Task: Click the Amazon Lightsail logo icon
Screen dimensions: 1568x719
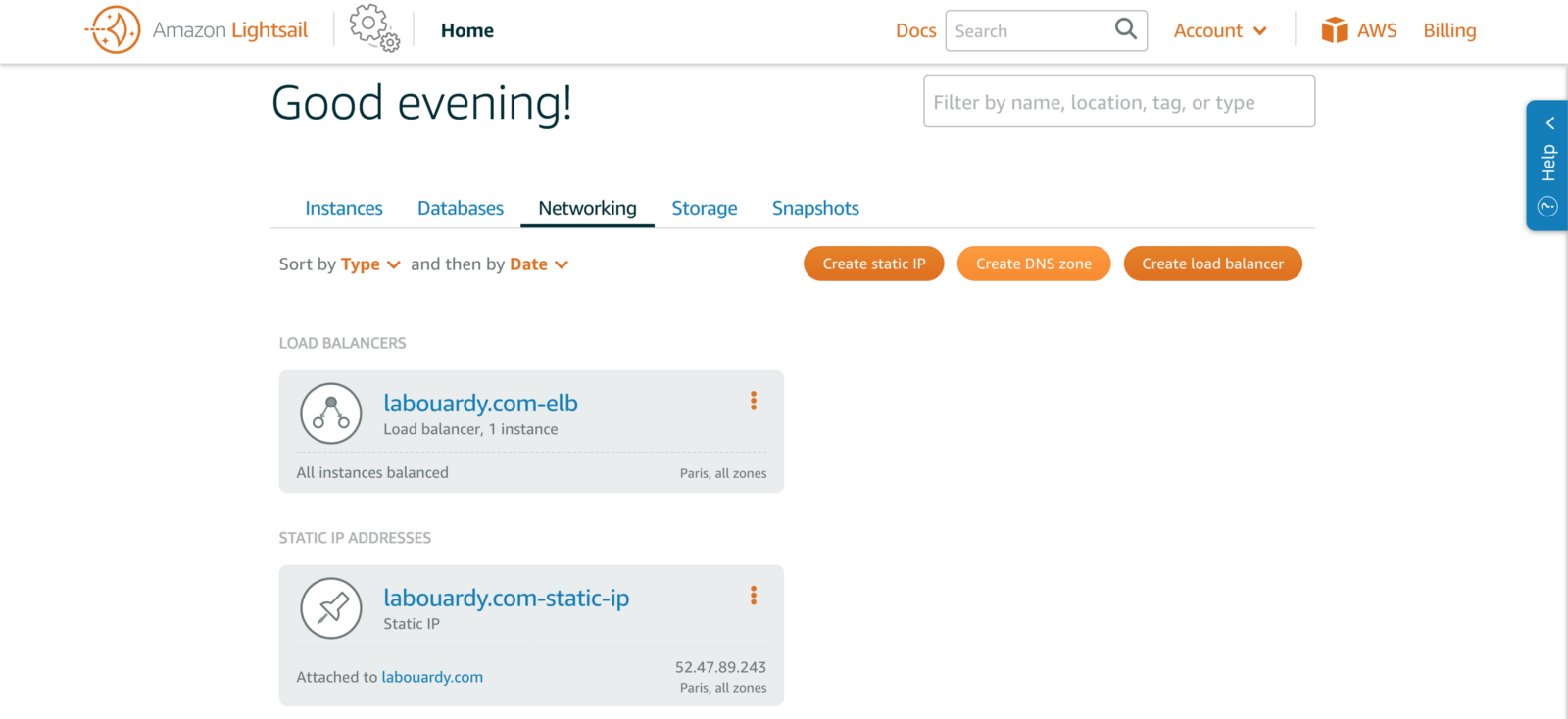Action: [x=114, y=29]
